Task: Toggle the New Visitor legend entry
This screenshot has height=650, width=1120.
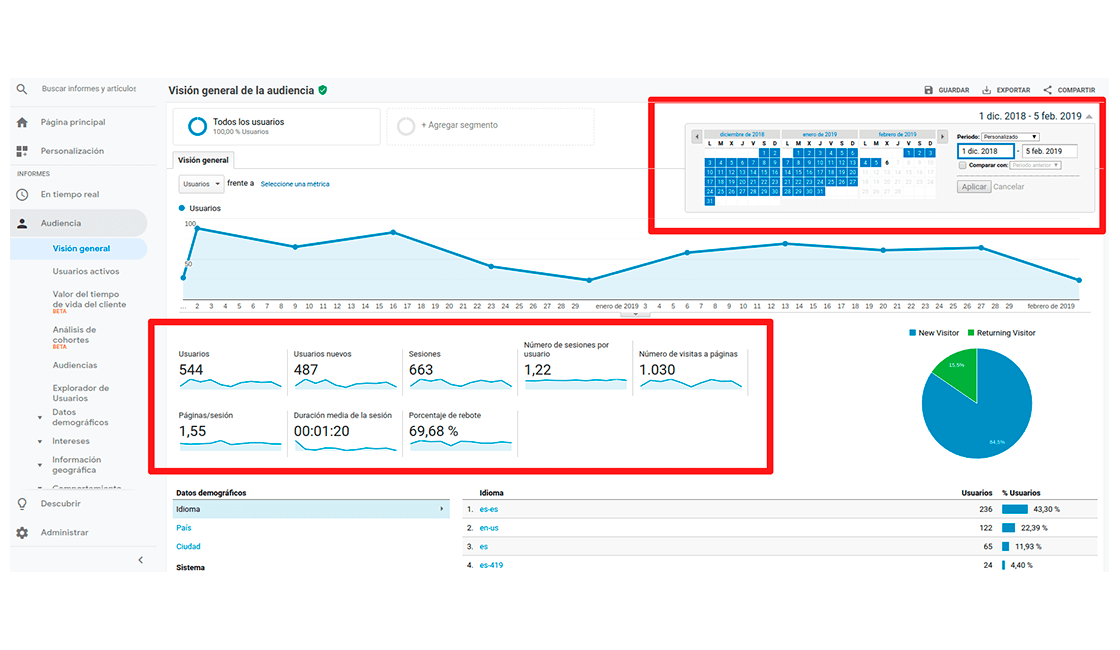Action: (x=938, y=332)
